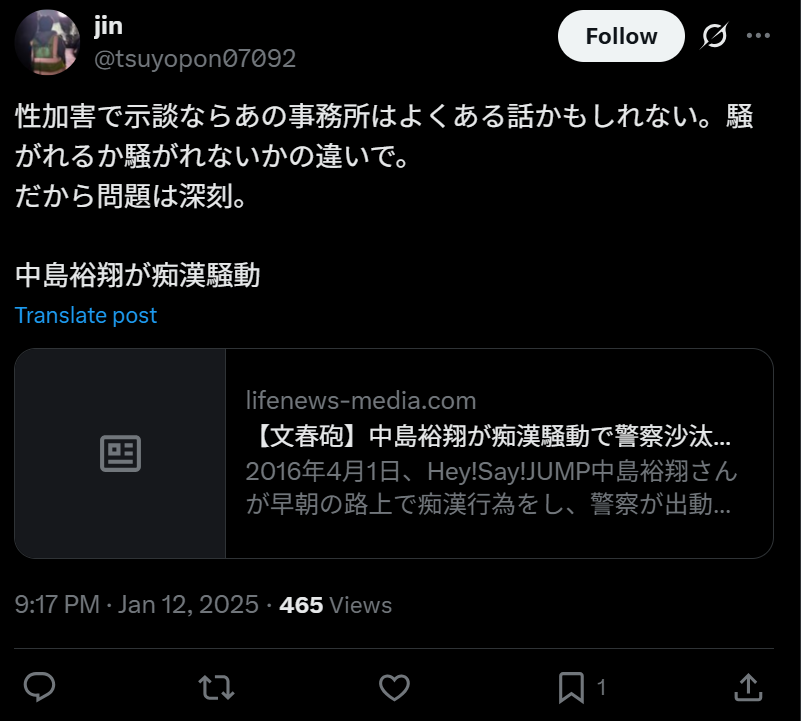The image size is (801, 721).
Task: Click the bookmark count number 1
Action: point(602,688)
